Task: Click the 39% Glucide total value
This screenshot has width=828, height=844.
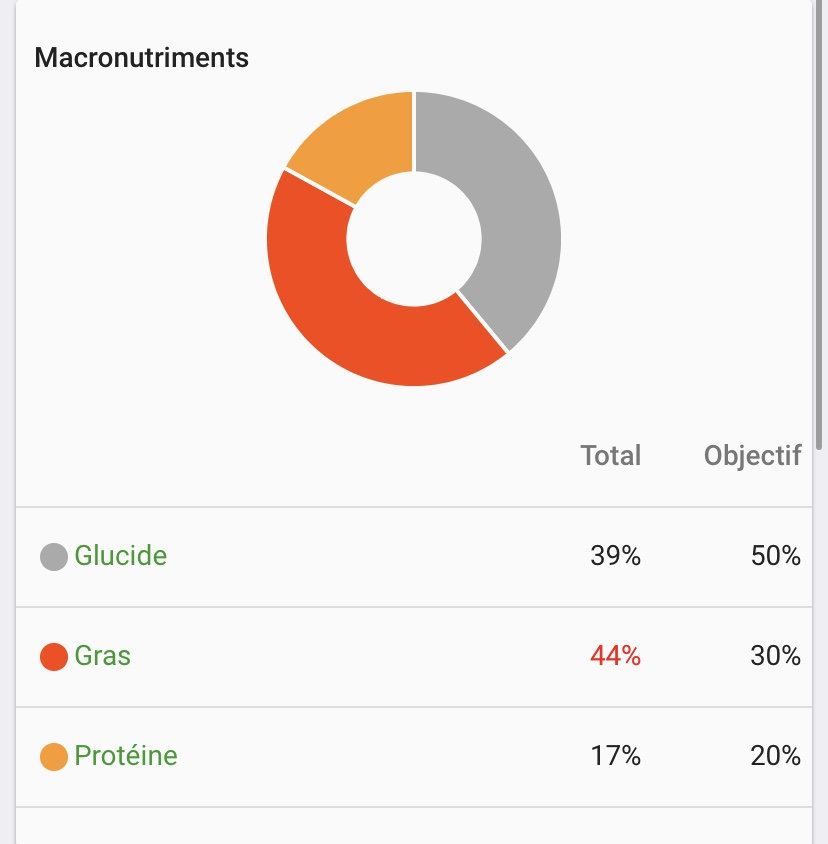Action: [x=615, y=556]
